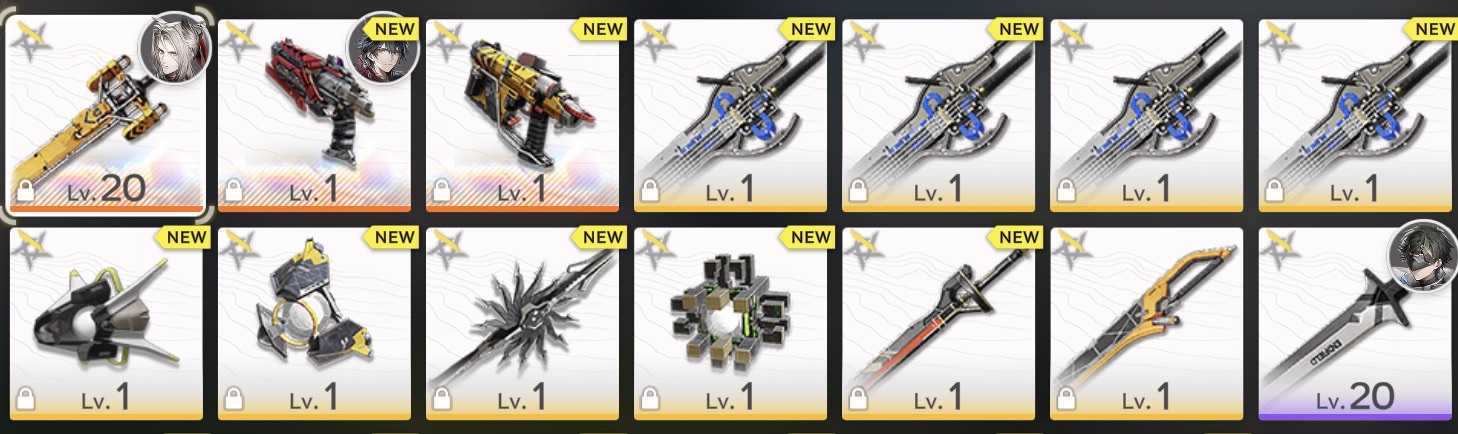The width and height of the screenshot is (1458, 434).
Task: Select the red pistol weapon card
Action: click(x=314, y=115)
